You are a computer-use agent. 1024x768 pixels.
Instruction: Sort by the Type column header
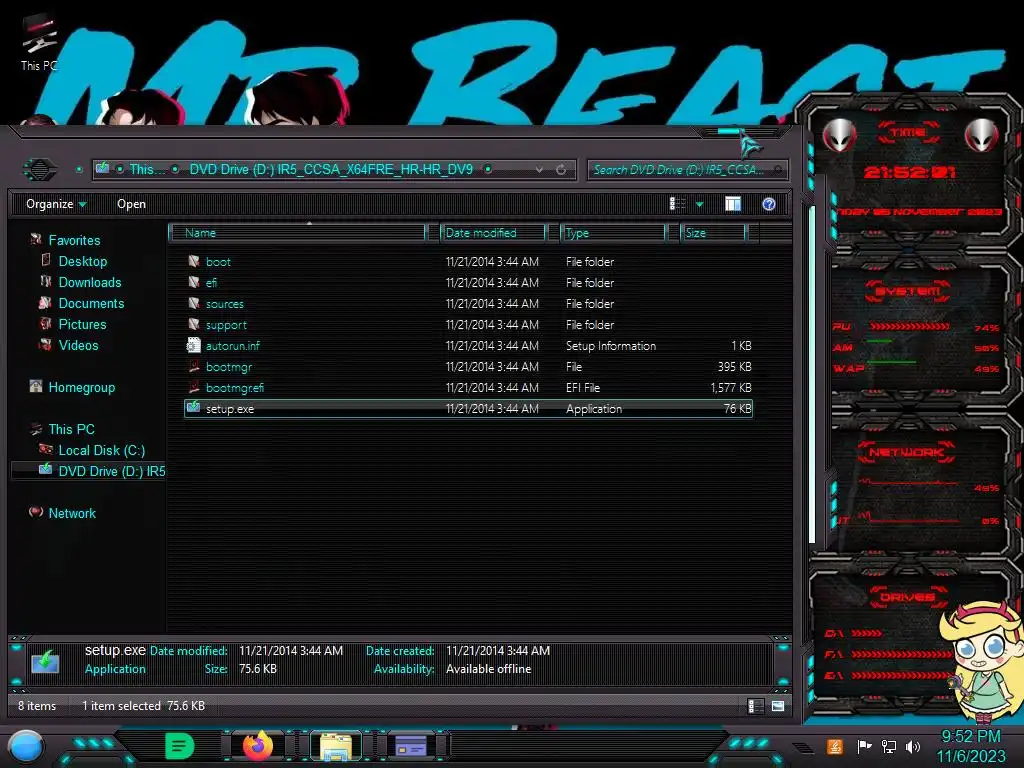[613, 232]
